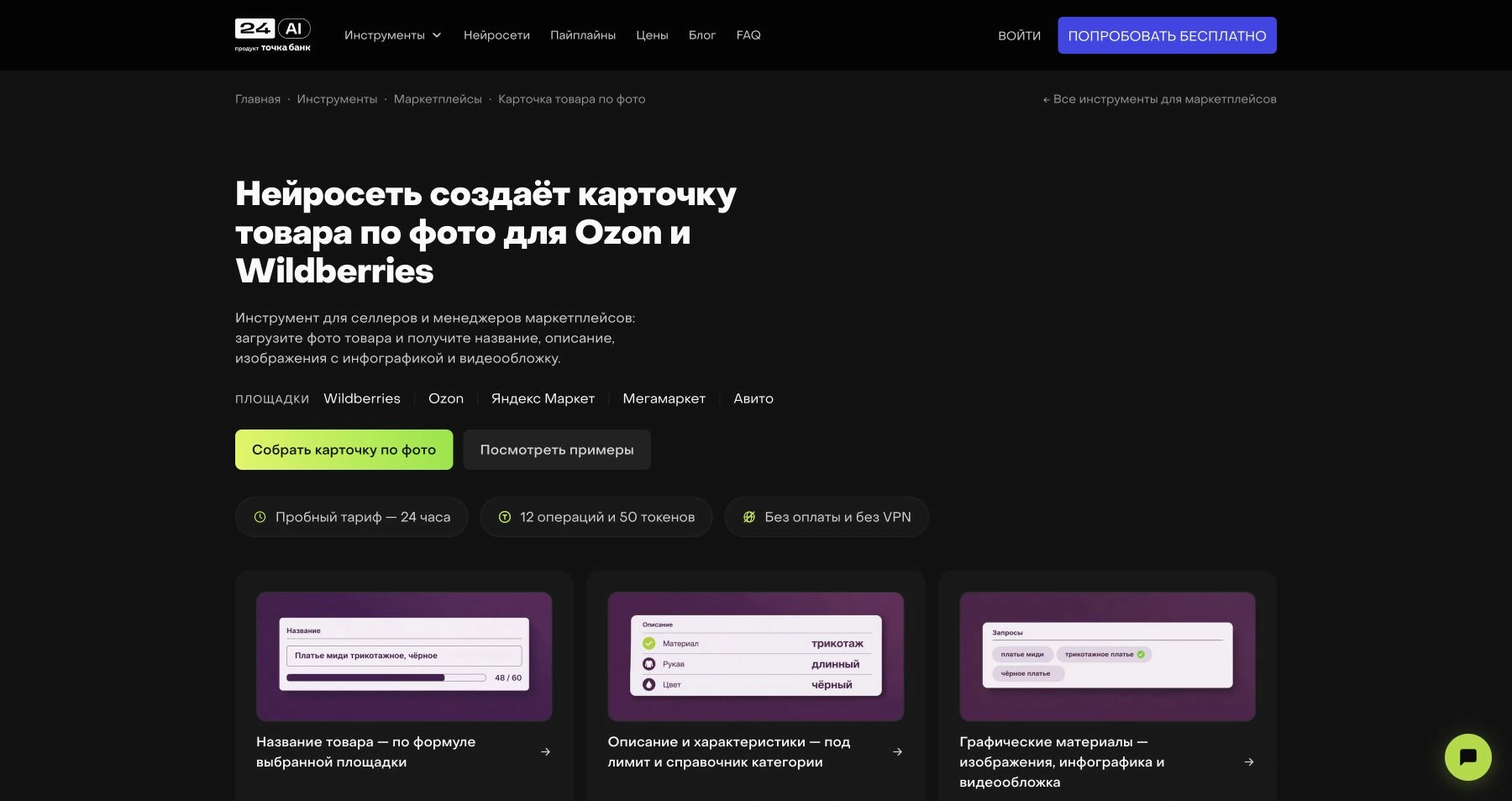Click the 24 AI logo
This screenshot has height=801, width=1512.
point(273,34)
